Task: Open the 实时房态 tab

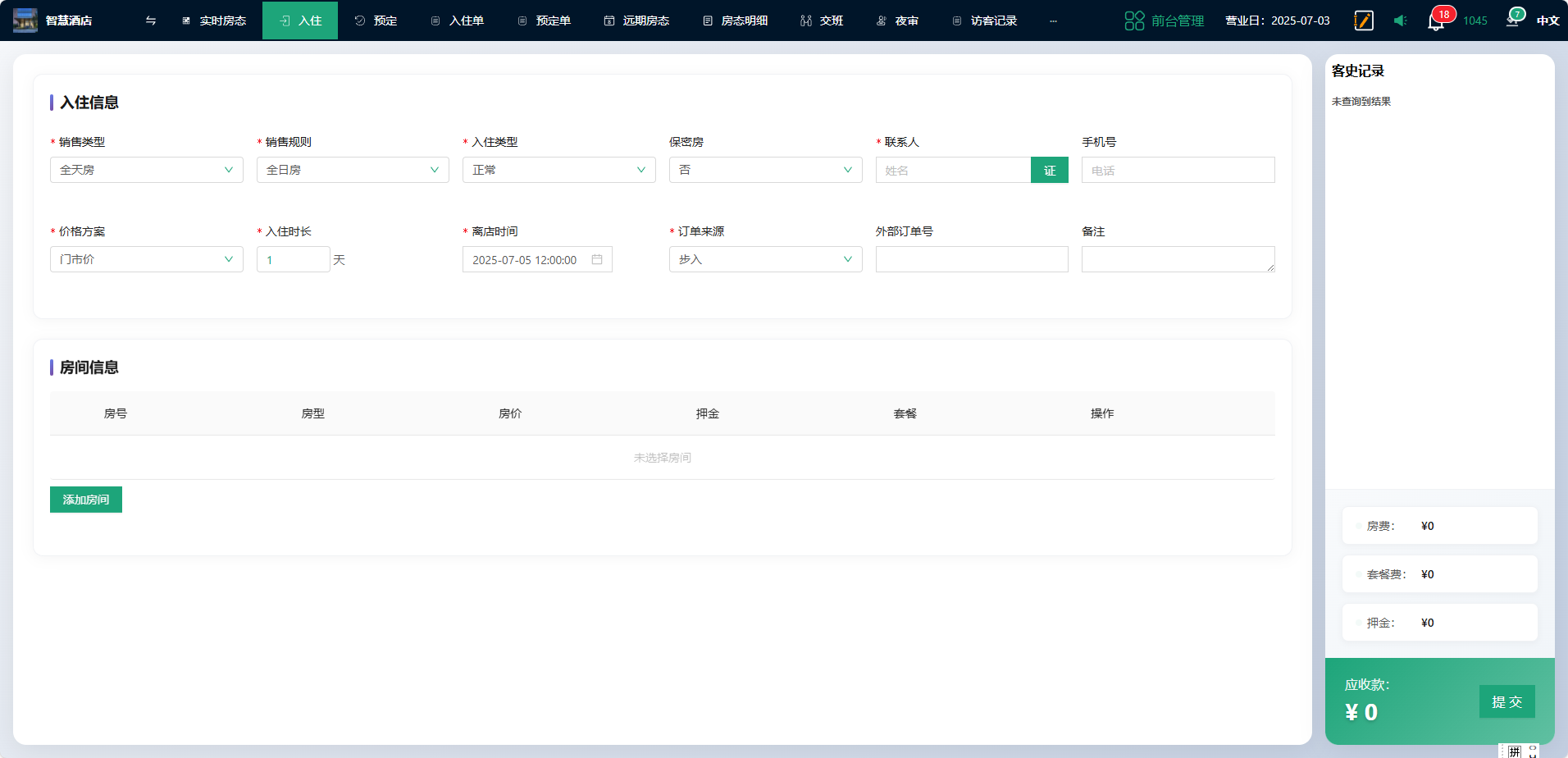Action: pos(214,21)
